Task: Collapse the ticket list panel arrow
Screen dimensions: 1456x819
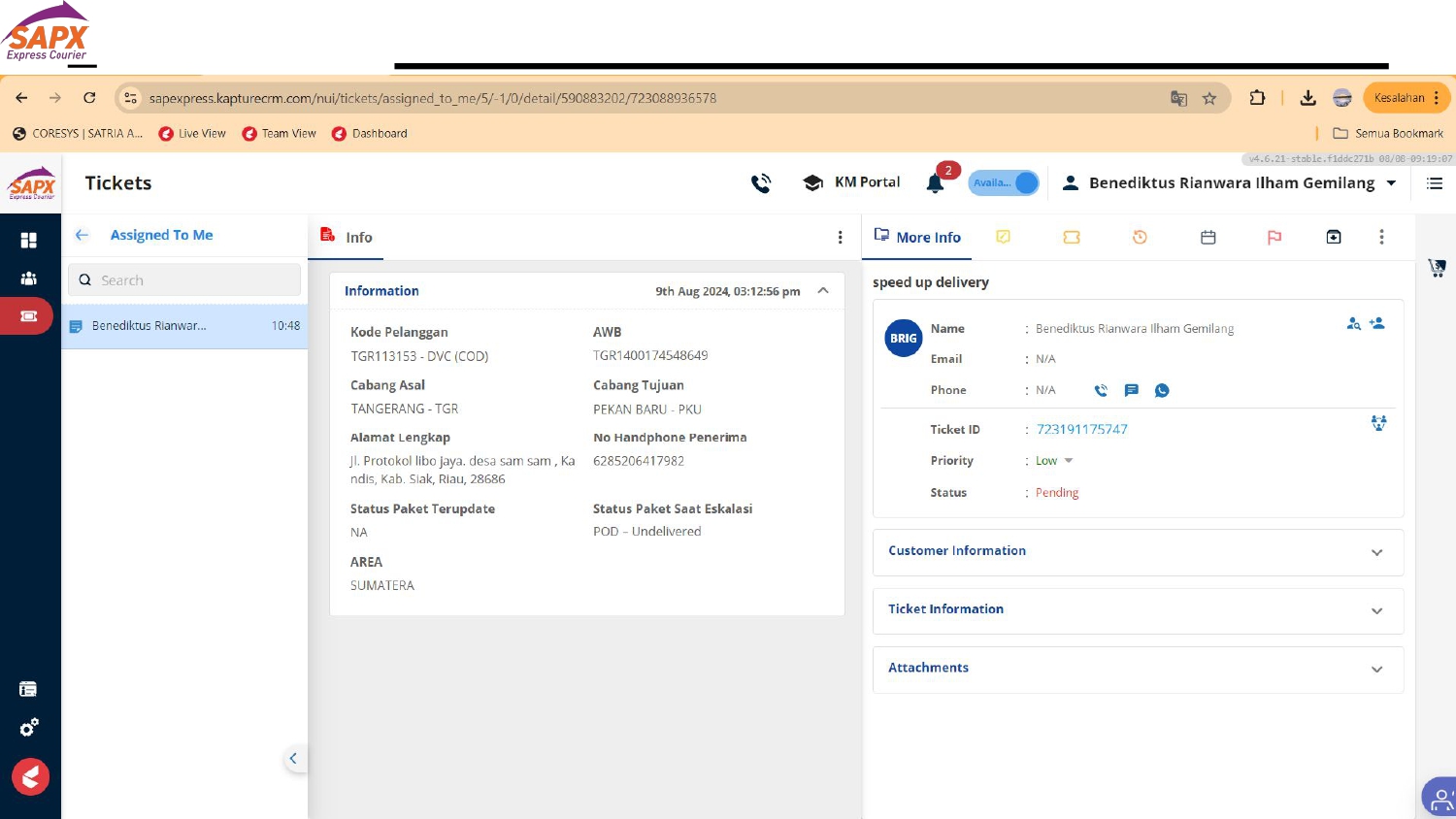Action: (x=293, y=759)
